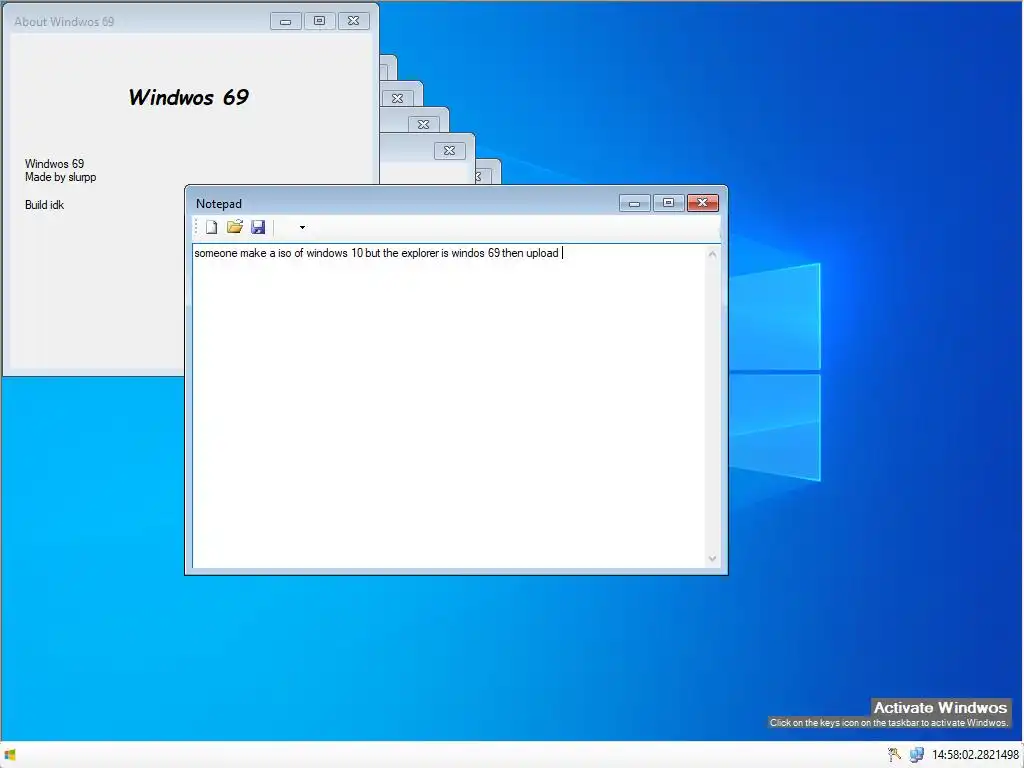Maximize the About Windwos 69 window
This screenshot has width=1024, height=768.
click(319, 22)
